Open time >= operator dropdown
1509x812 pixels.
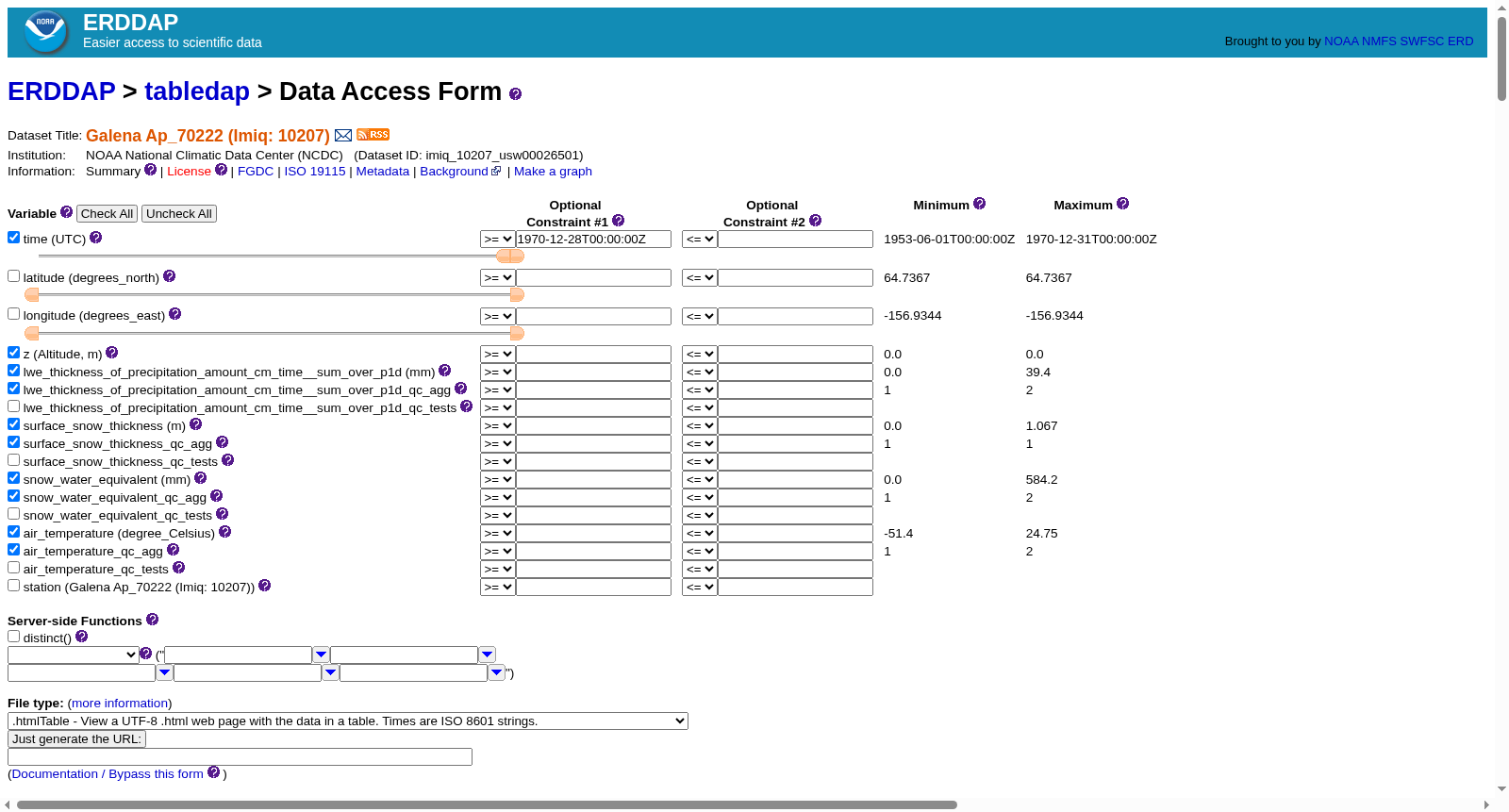pyautogui.click(x=497, y=240)
